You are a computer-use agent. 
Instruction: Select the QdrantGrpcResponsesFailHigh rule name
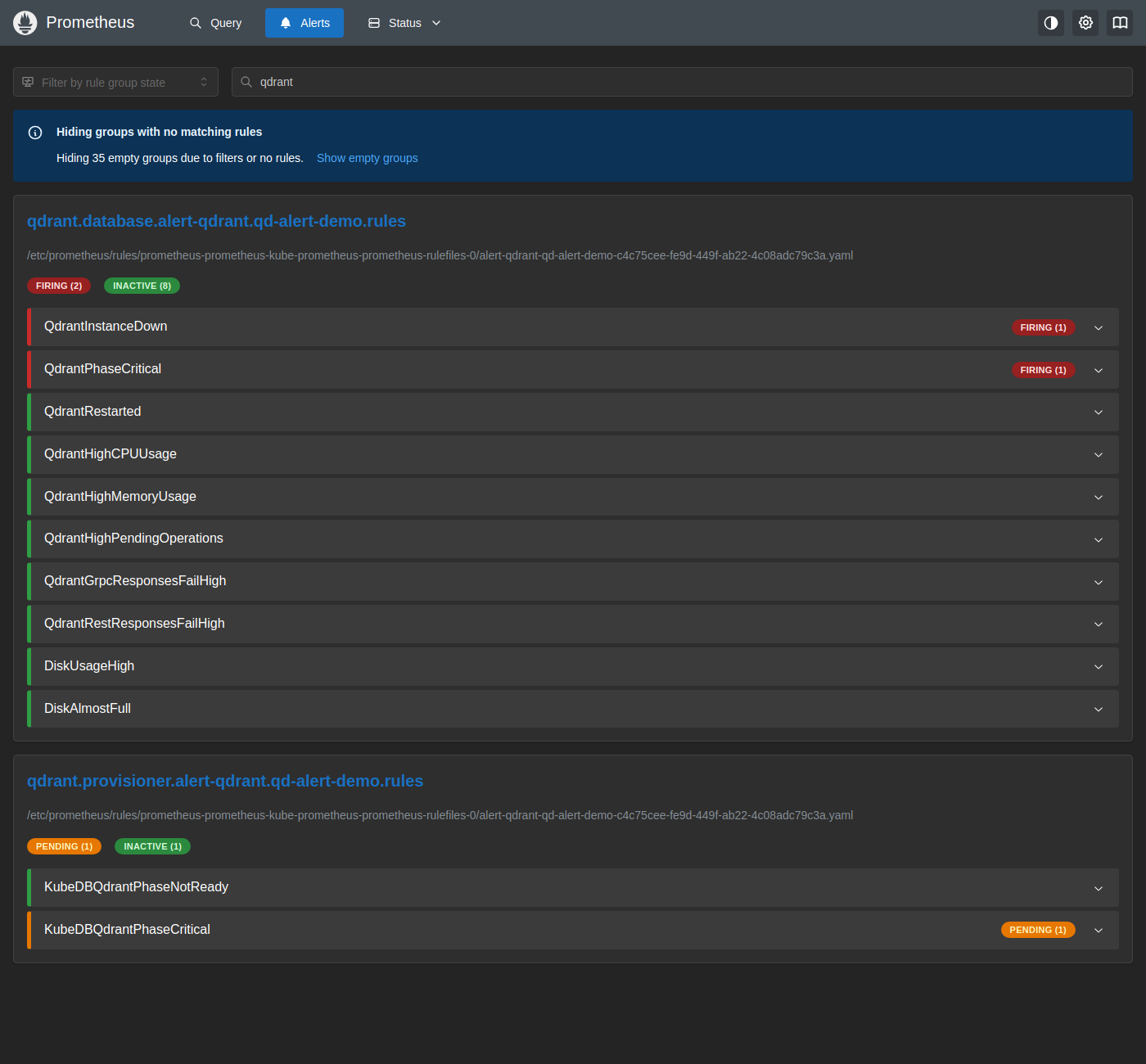(x=135, y=581)
